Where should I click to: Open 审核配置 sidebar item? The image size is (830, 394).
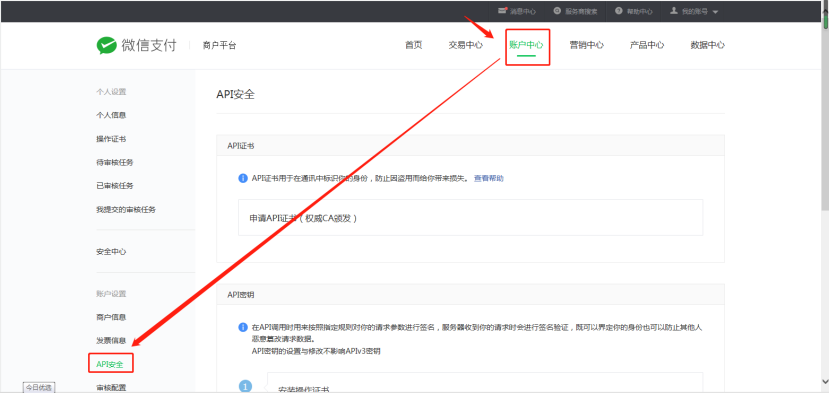pyautogui.click(x=111, y=388)
